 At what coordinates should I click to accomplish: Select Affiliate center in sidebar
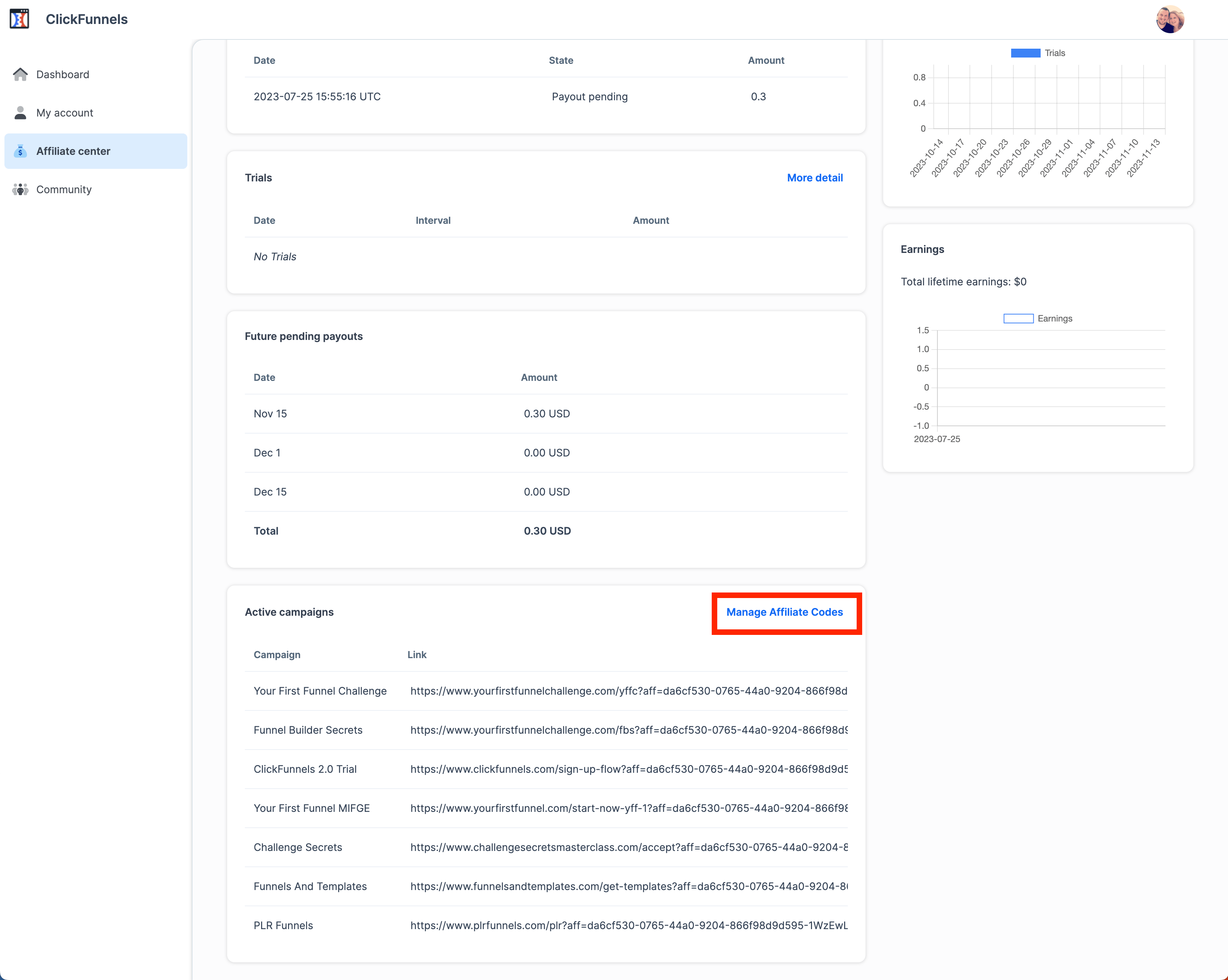click(96, 151)
